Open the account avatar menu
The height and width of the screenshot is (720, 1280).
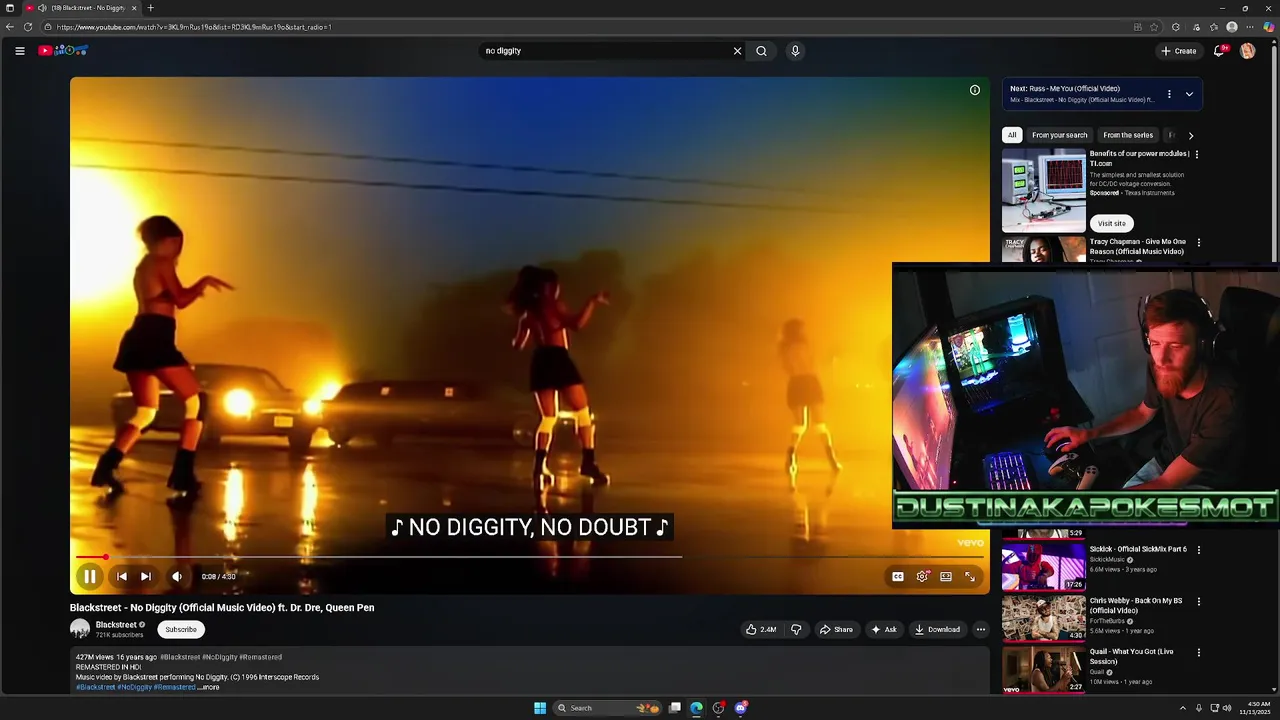click(1247, 51)
